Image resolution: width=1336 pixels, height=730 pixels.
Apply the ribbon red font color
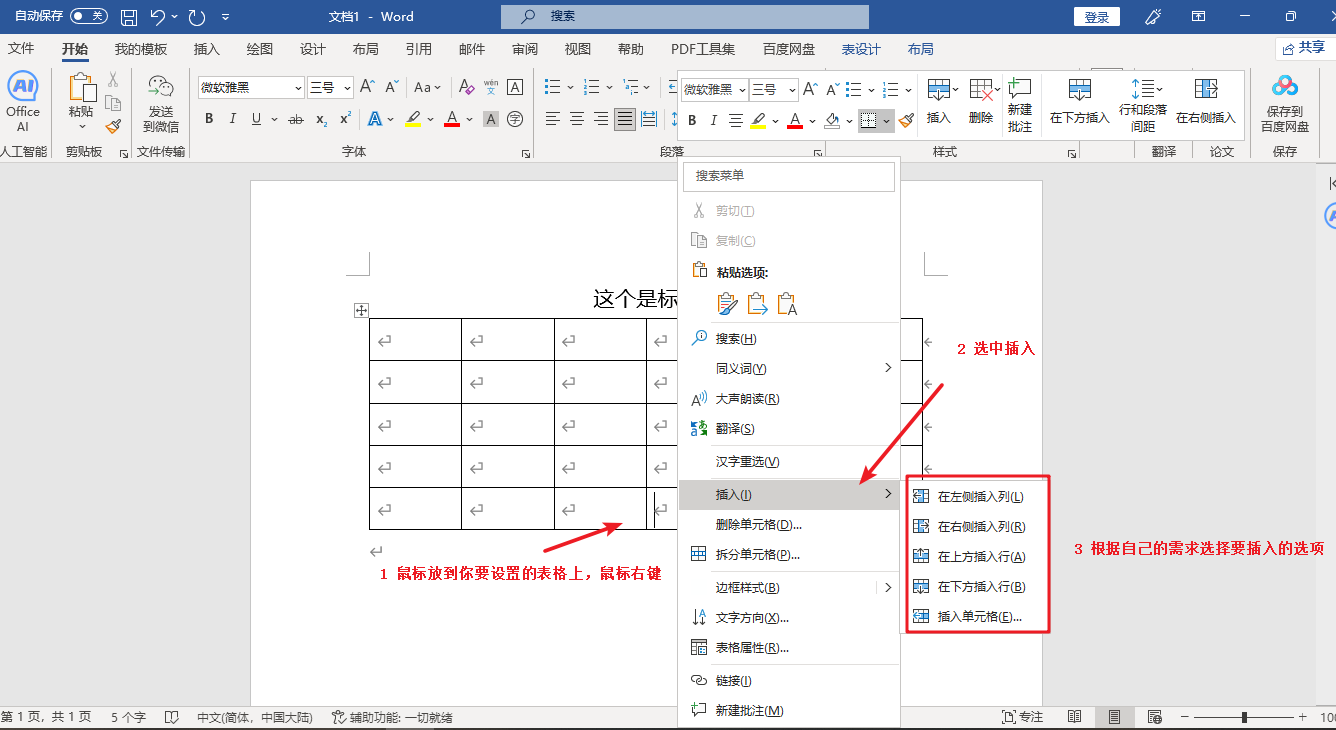coord(452,119)
